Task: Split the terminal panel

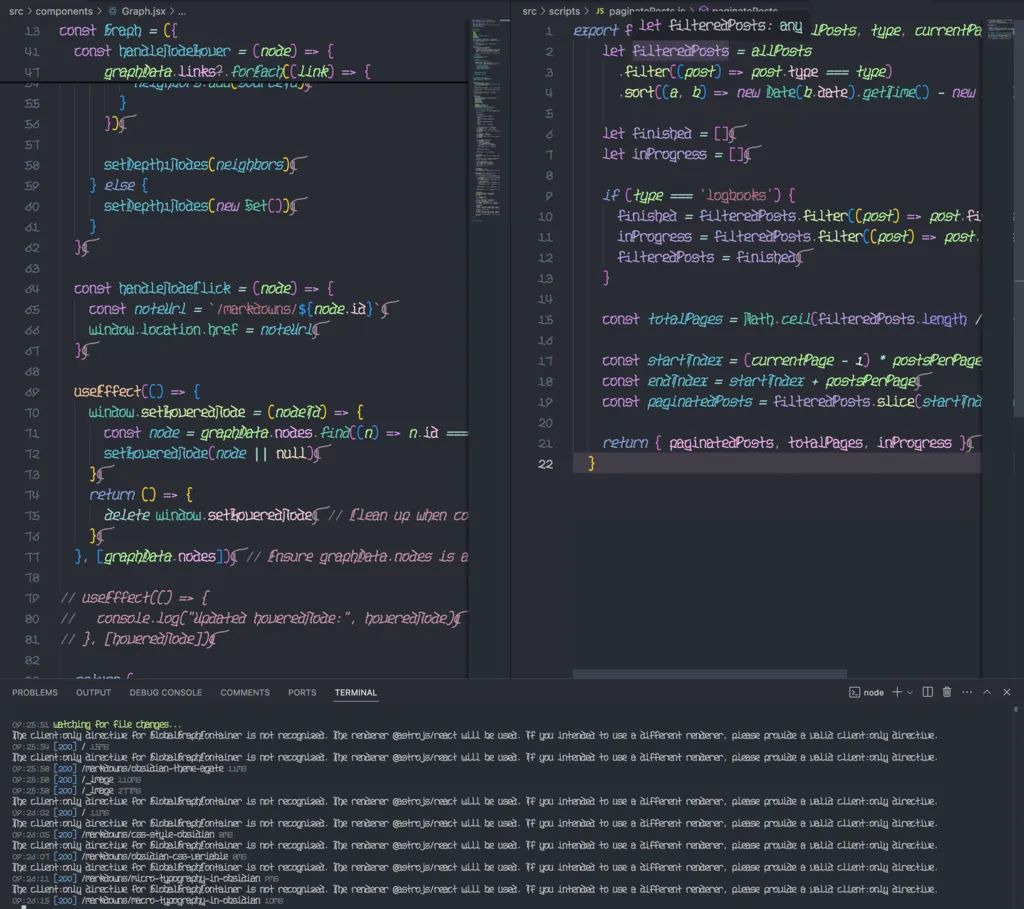Action: click(x=927, y=692)
